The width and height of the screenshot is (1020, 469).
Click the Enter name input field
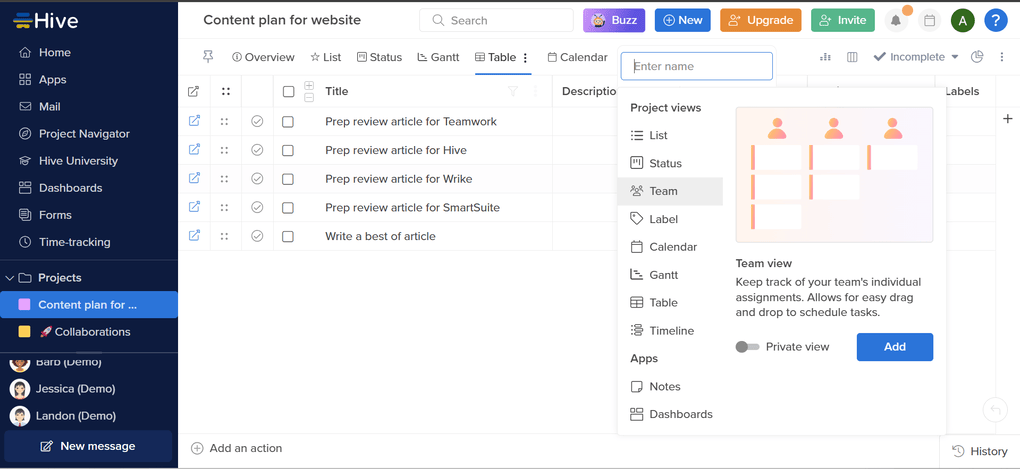click(697, 66)
